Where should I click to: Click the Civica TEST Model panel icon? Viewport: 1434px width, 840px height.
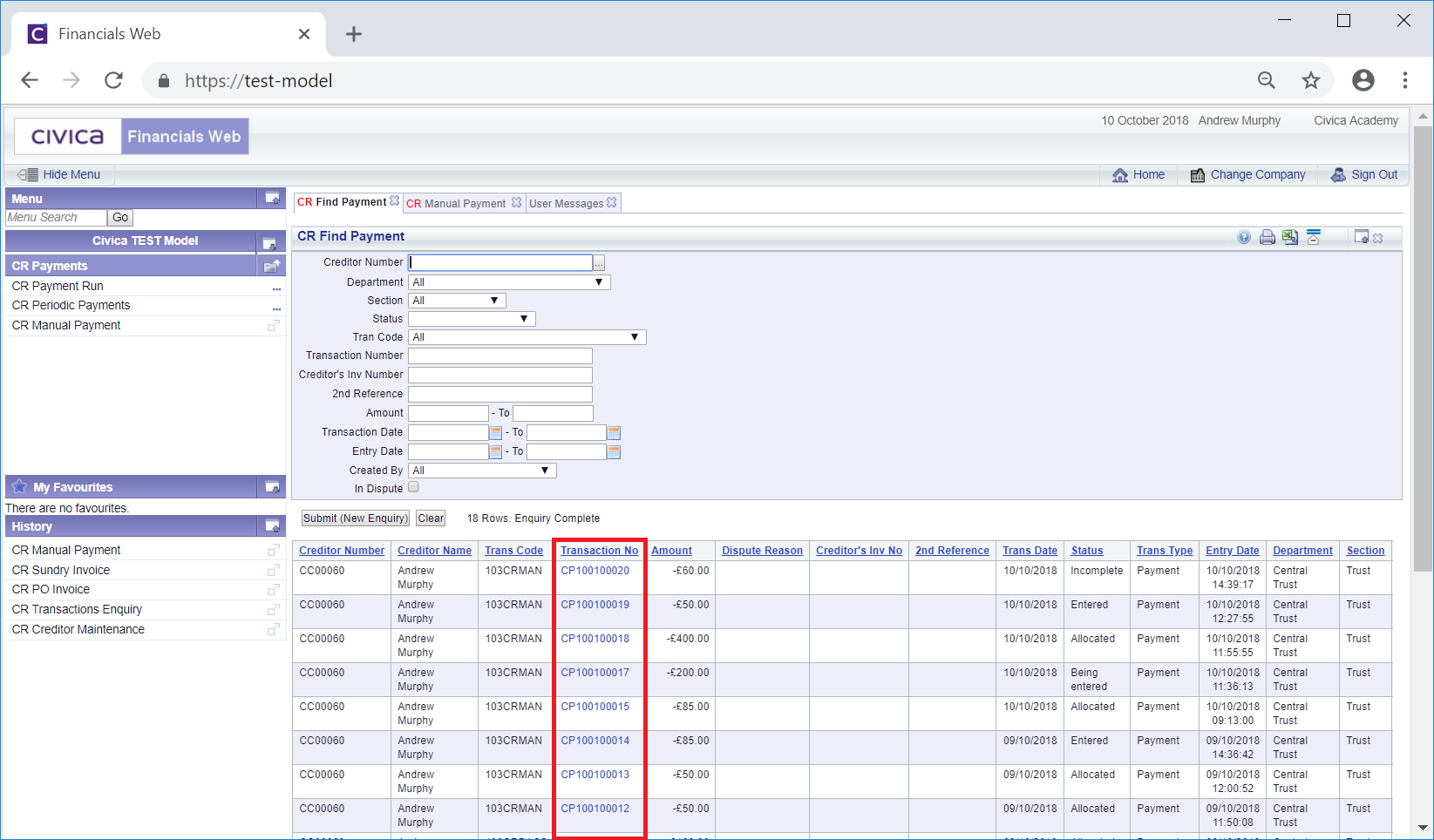coord(269,243)
